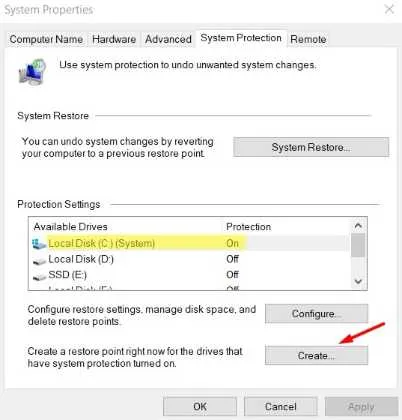402x420 pixels.
Task: Click the system protection computer shield icon
Action: click(32, 71)
